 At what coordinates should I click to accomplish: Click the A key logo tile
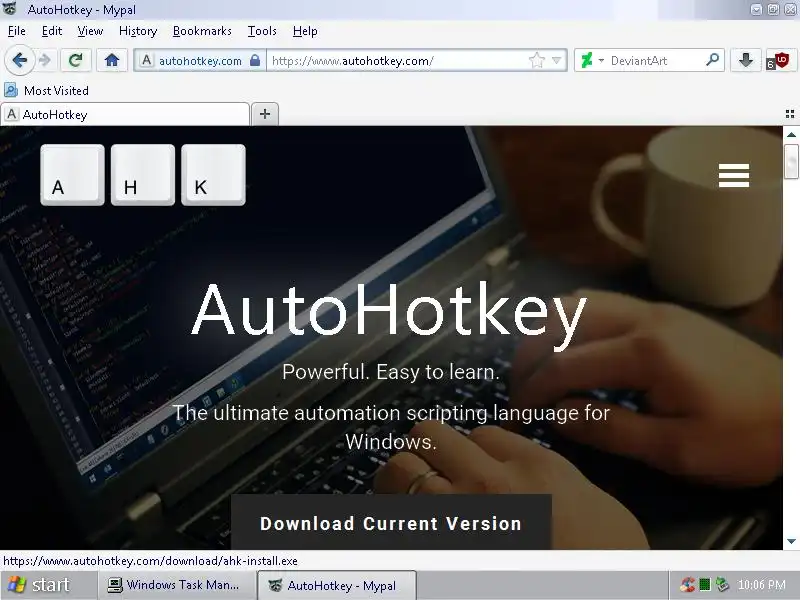tap(72, 175)
